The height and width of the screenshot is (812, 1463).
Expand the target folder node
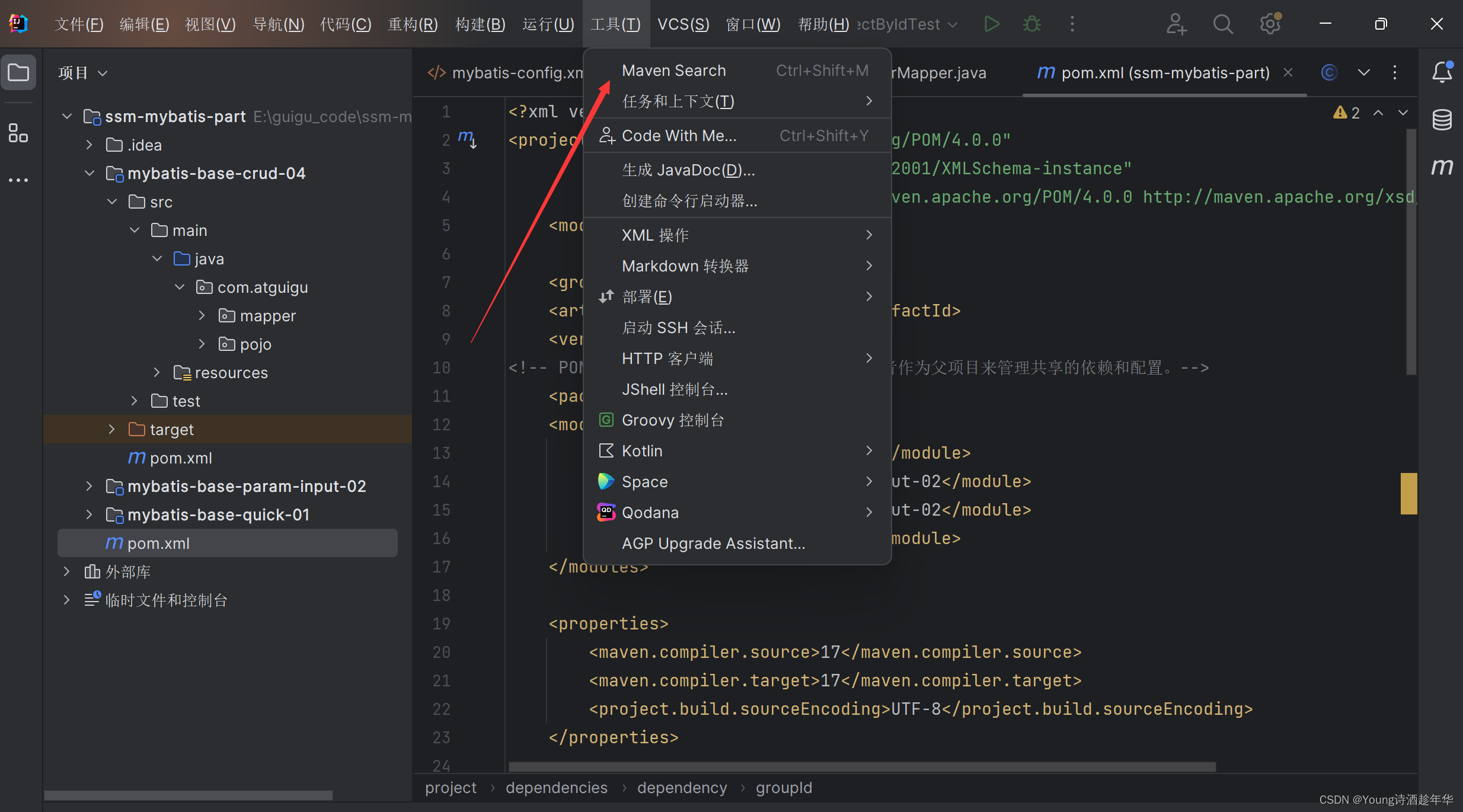[111, 429]
